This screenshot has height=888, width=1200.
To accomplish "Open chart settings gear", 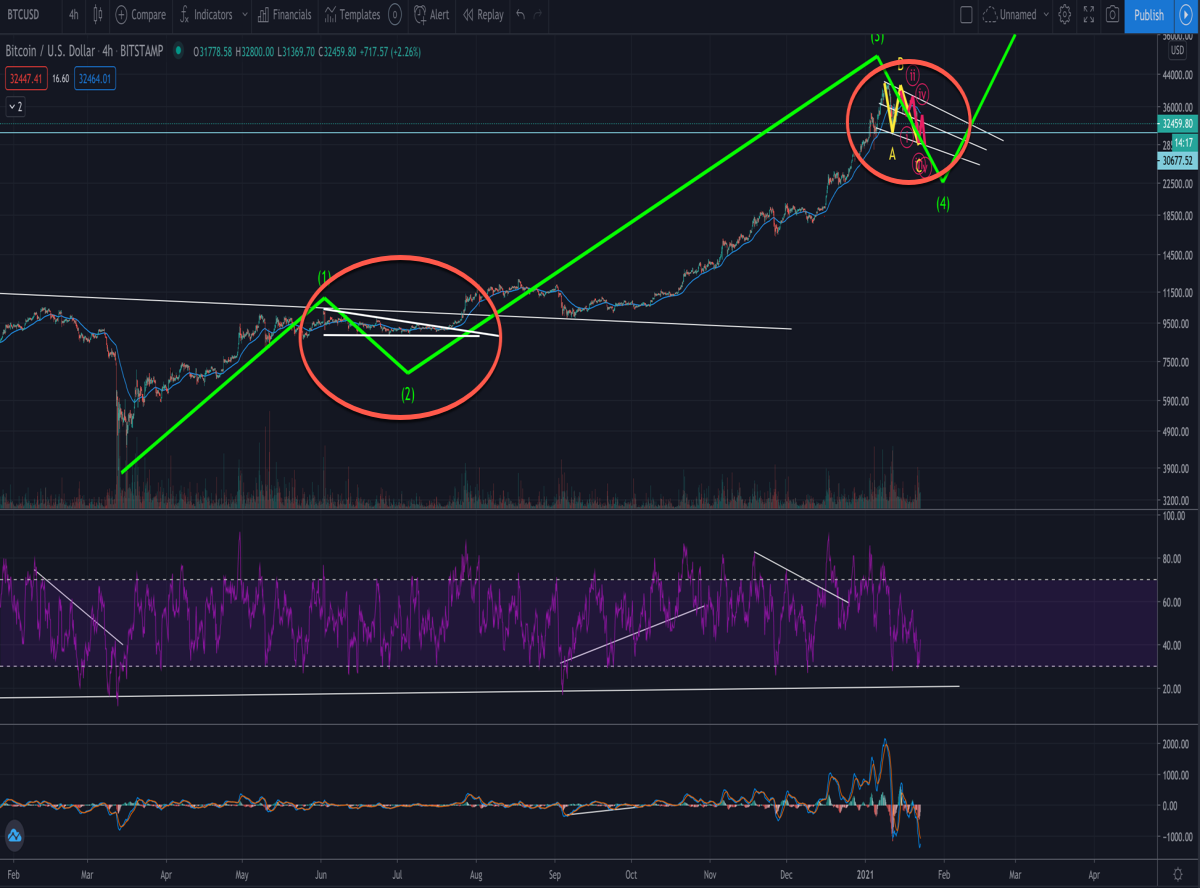I will (x=1065, y=15).
